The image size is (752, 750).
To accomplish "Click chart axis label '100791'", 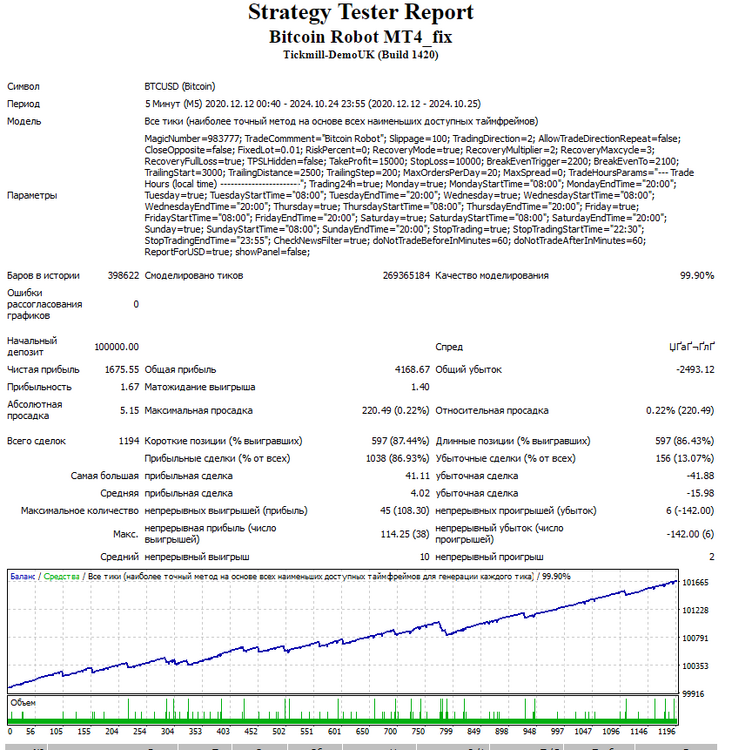I will 695,638.
